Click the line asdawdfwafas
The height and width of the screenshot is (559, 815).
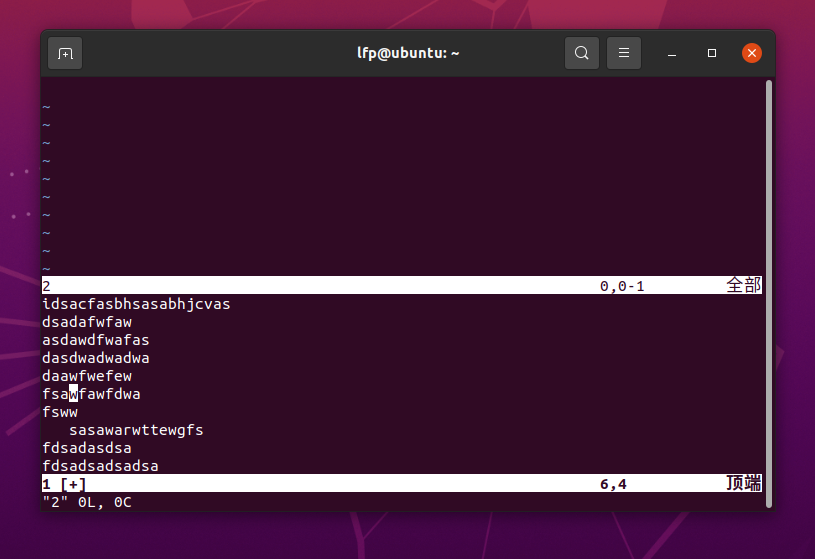[96, 340]
